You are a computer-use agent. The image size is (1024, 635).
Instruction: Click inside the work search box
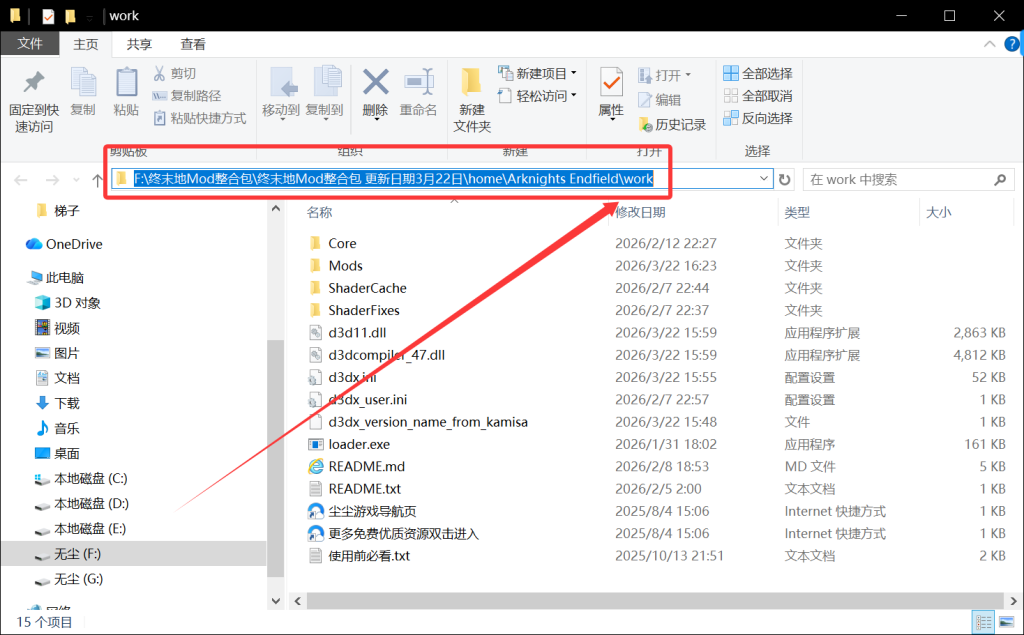point(900,179)
